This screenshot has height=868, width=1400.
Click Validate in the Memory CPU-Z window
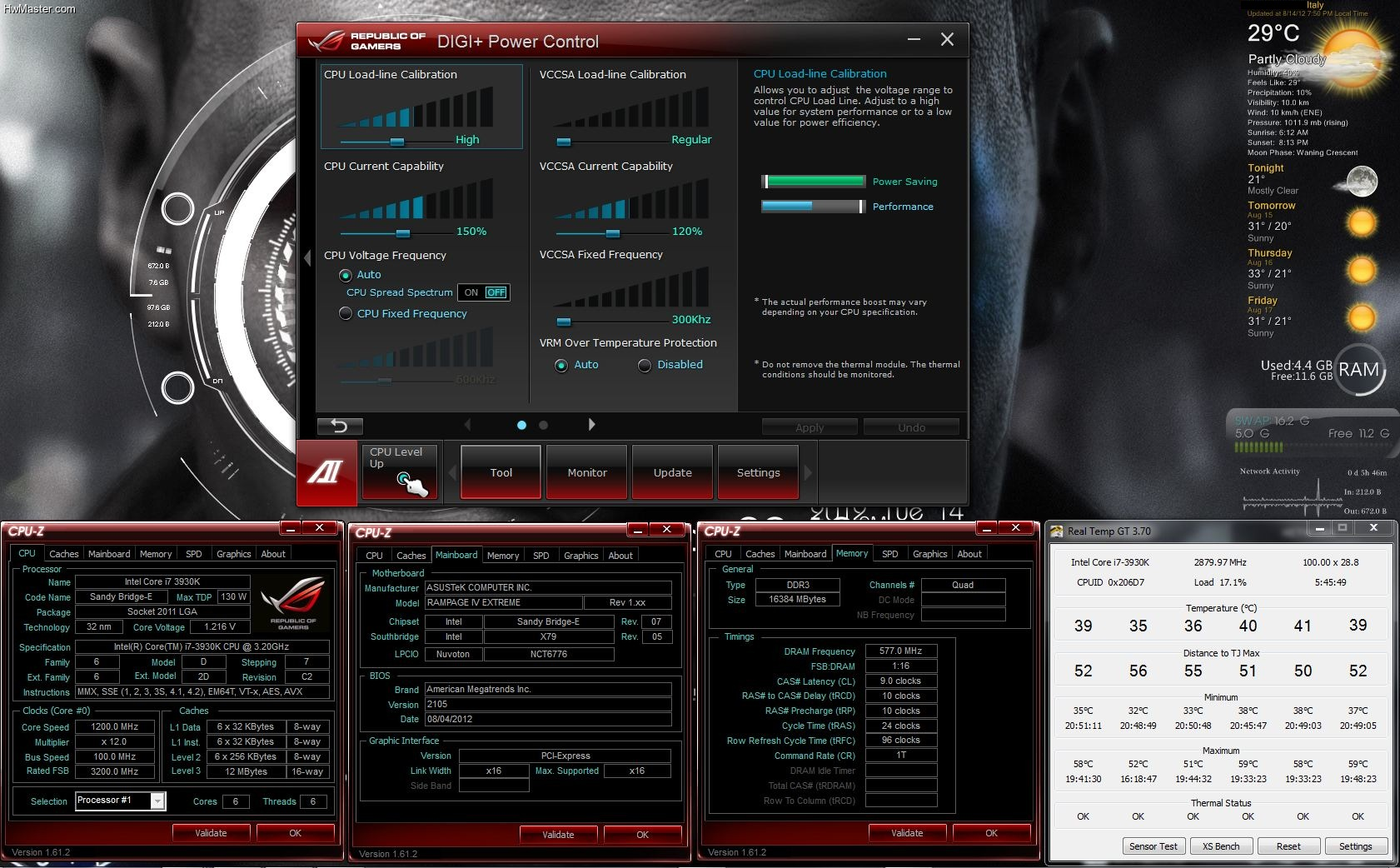tap(907, 833)
